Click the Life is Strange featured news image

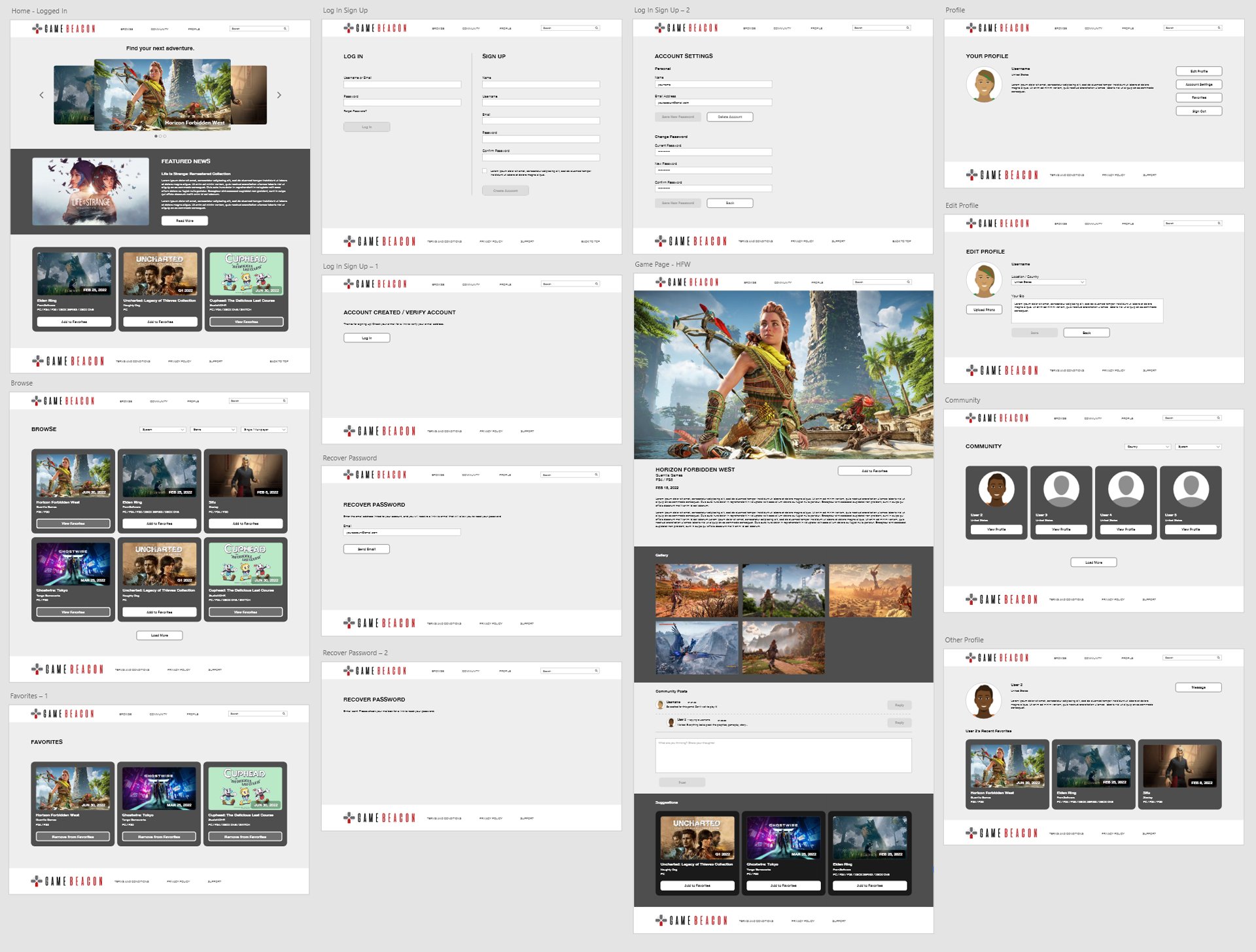91,192
